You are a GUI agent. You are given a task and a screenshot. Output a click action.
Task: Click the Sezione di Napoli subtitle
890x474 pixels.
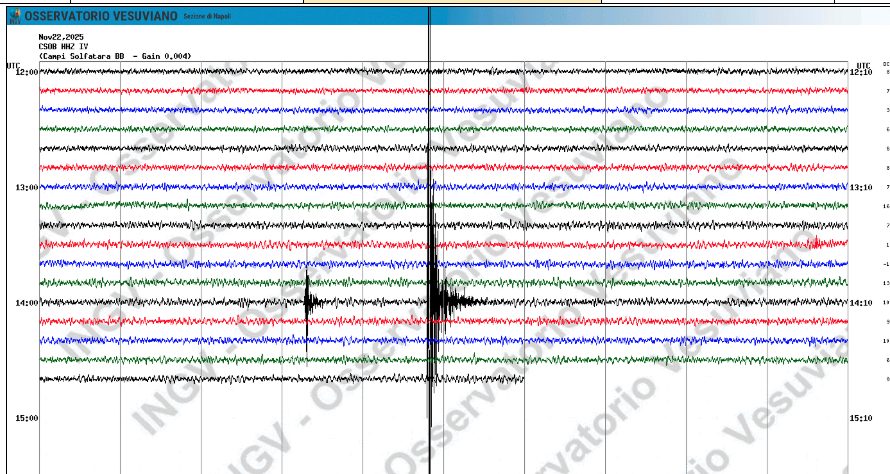tap(207, 16)
